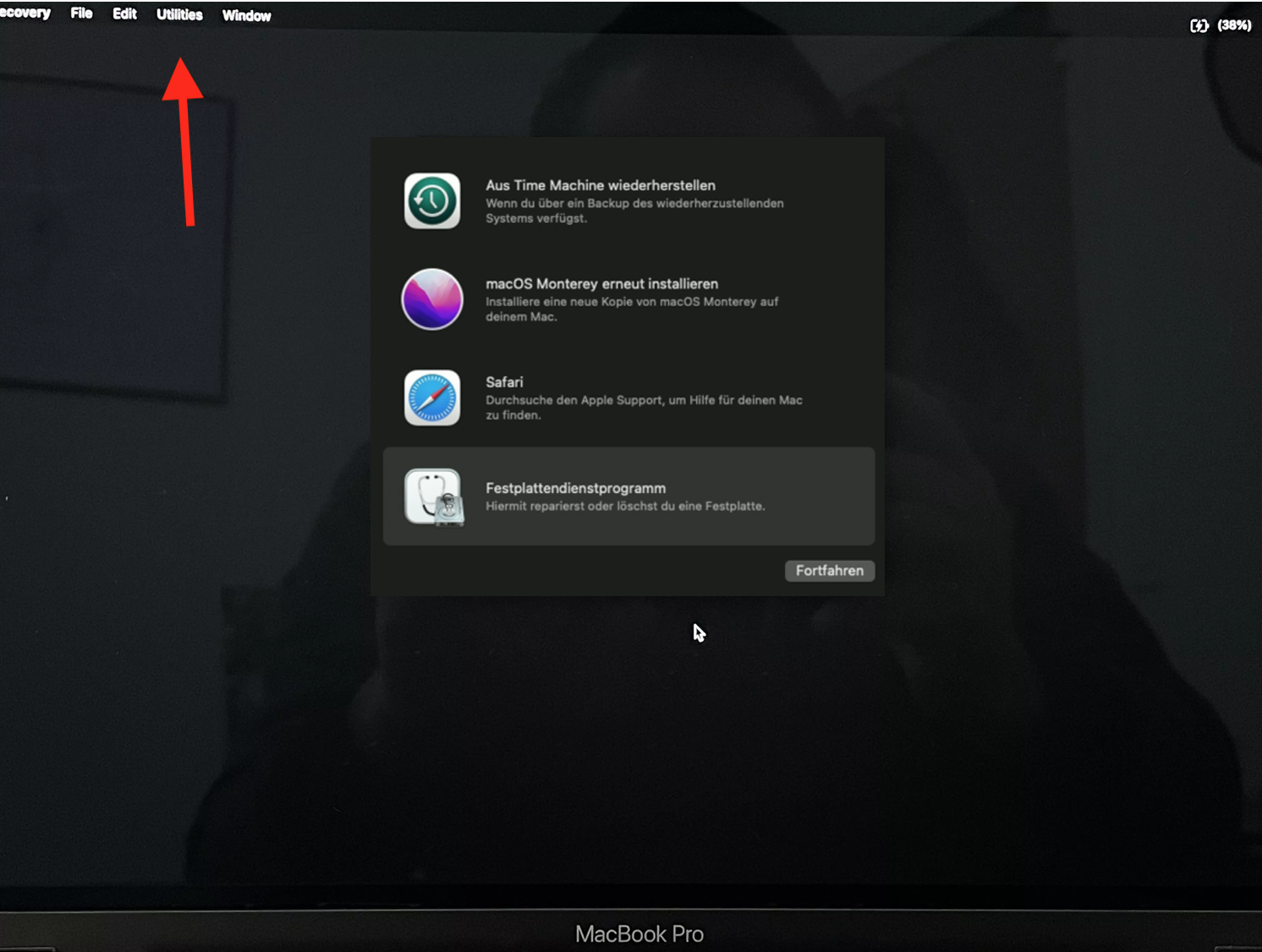This screenshot has height=952, width=1262.
Task: Click the "Installiere eine neue Kopie" description
Action: (x=632, y=309)
